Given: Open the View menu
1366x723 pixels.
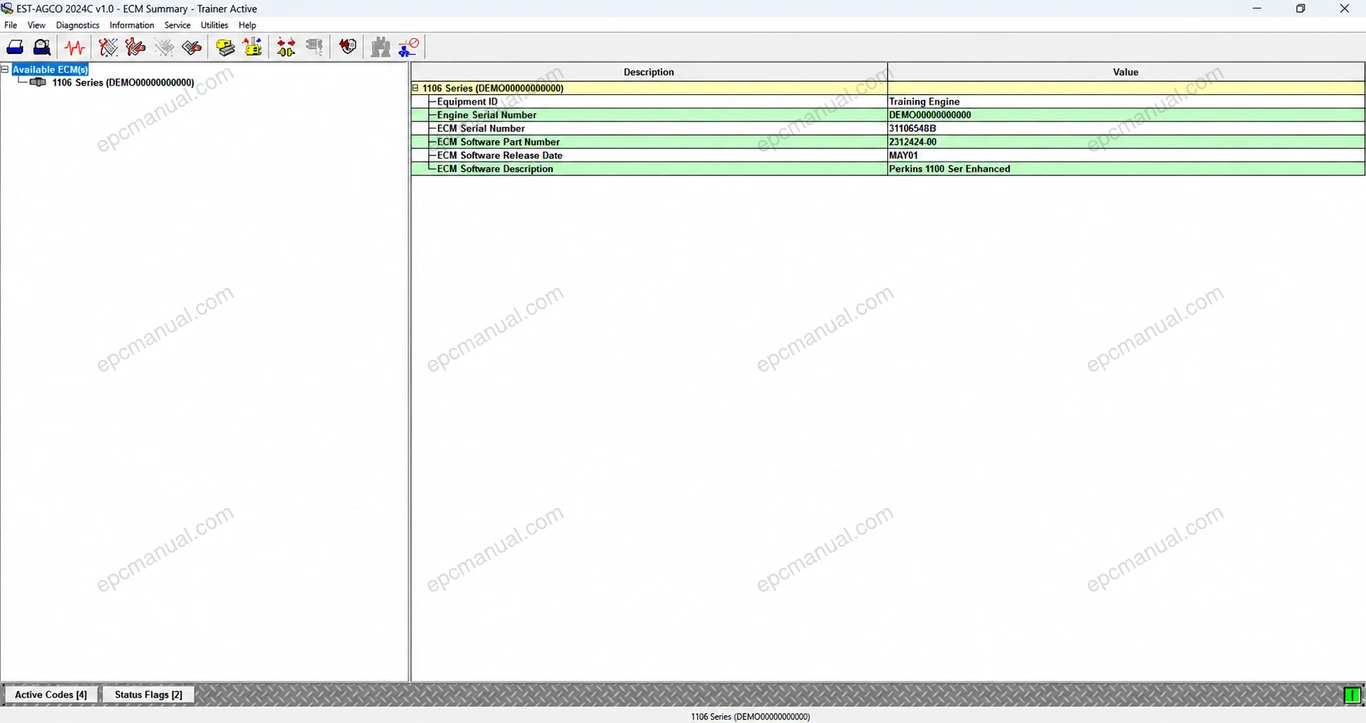Looking at the screenshot, I should tap(36, 25).
